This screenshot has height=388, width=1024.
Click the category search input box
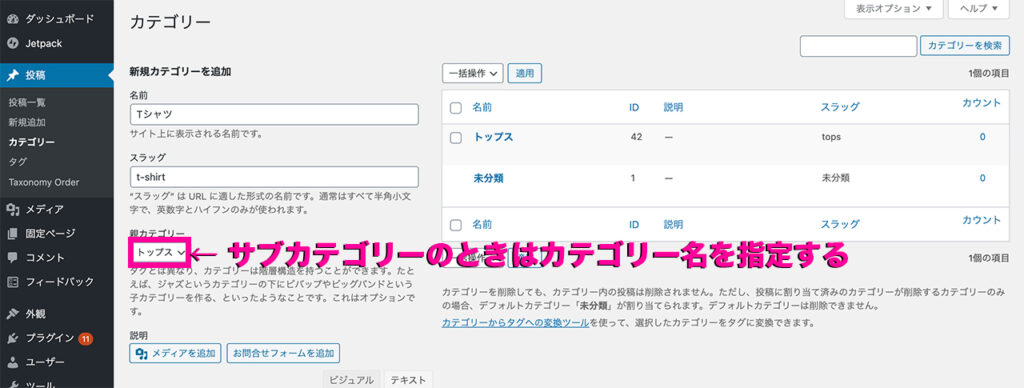click(x=858, y=46)
